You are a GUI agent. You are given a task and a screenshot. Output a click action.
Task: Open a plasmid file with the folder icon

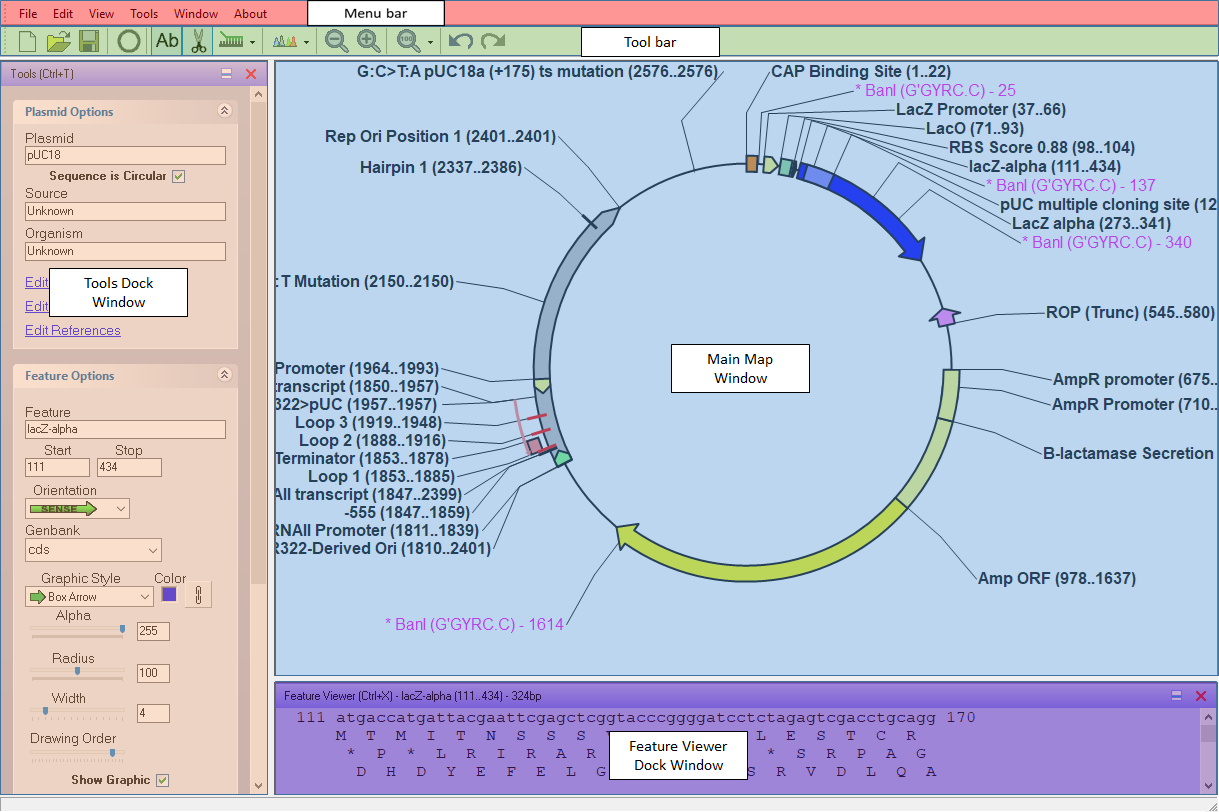[59, 41]
